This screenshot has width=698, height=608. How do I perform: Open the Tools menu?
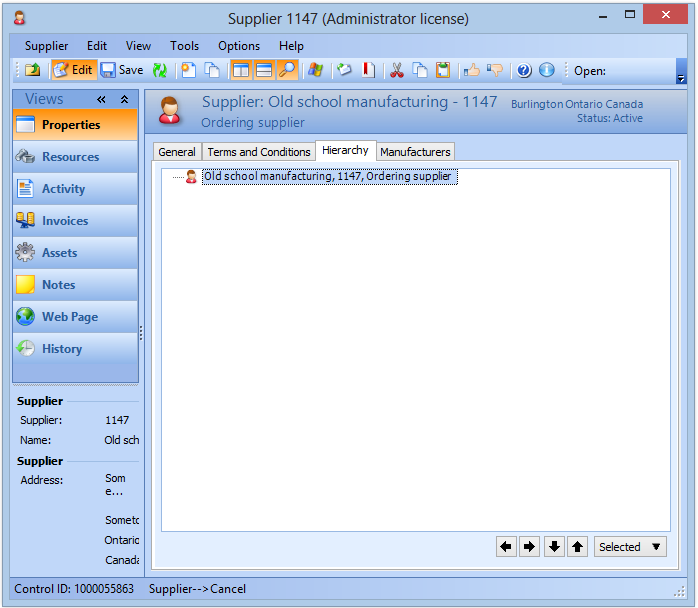point(184,46)
